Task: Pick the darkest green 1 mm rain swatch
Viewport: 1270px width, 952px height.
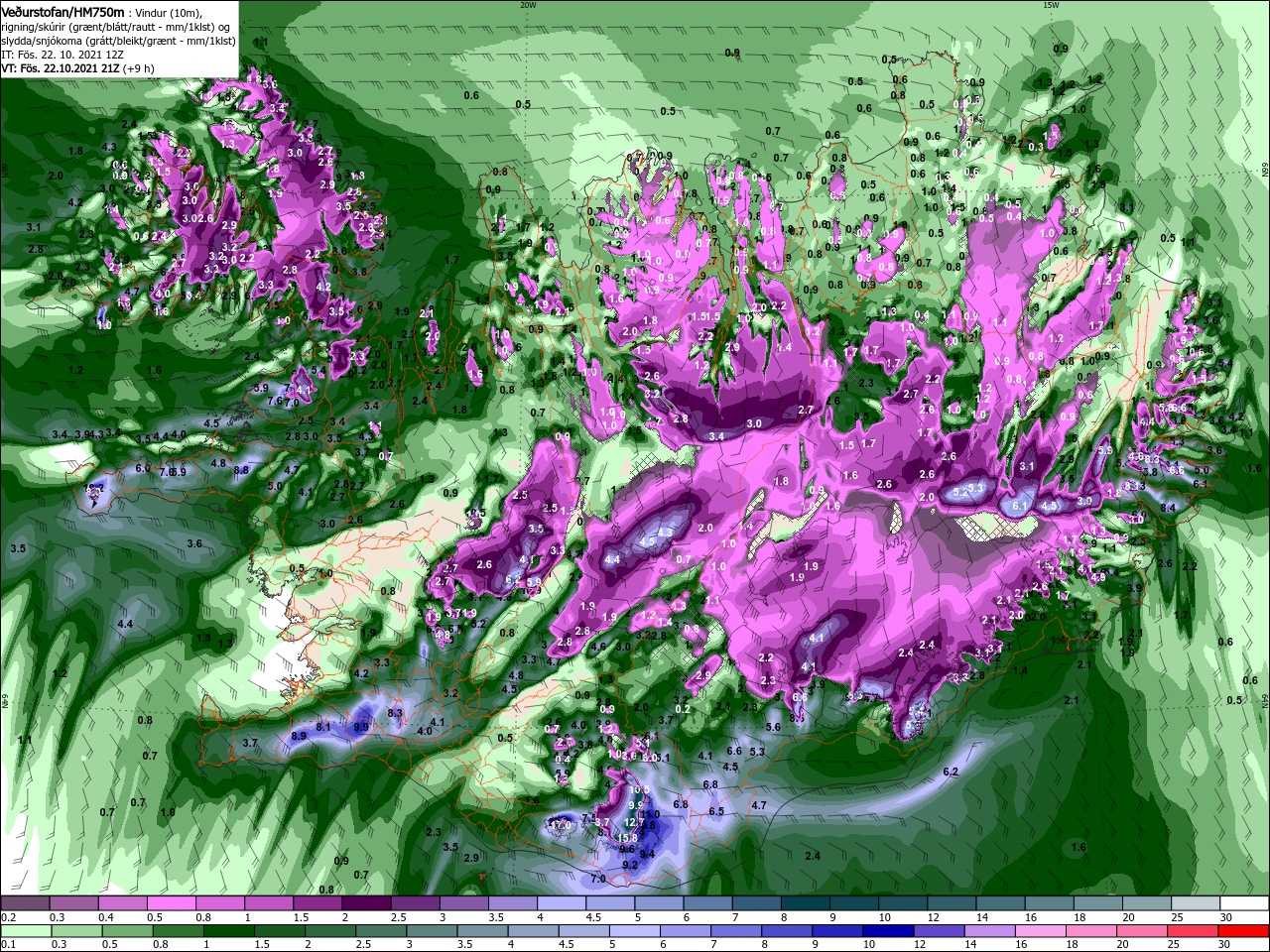Action: (228, 932)
